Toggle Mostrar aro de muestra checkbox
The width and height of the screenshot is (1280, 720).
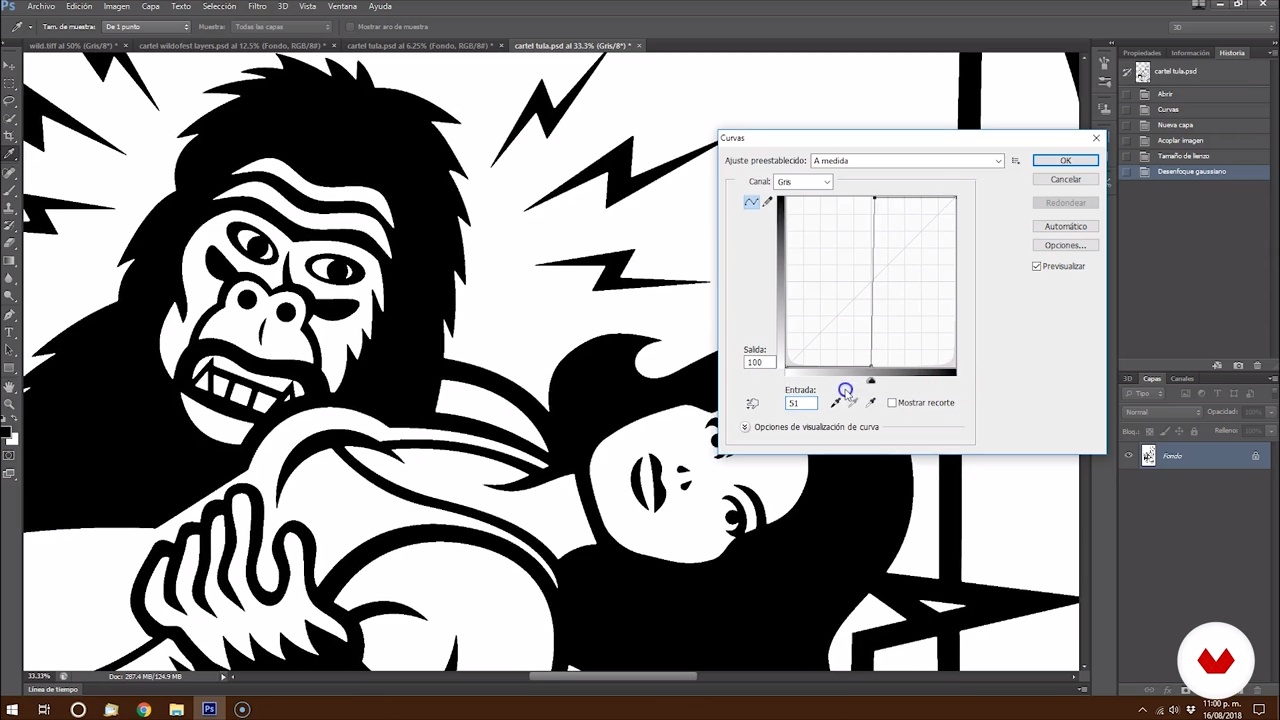[x=350, y=27]
